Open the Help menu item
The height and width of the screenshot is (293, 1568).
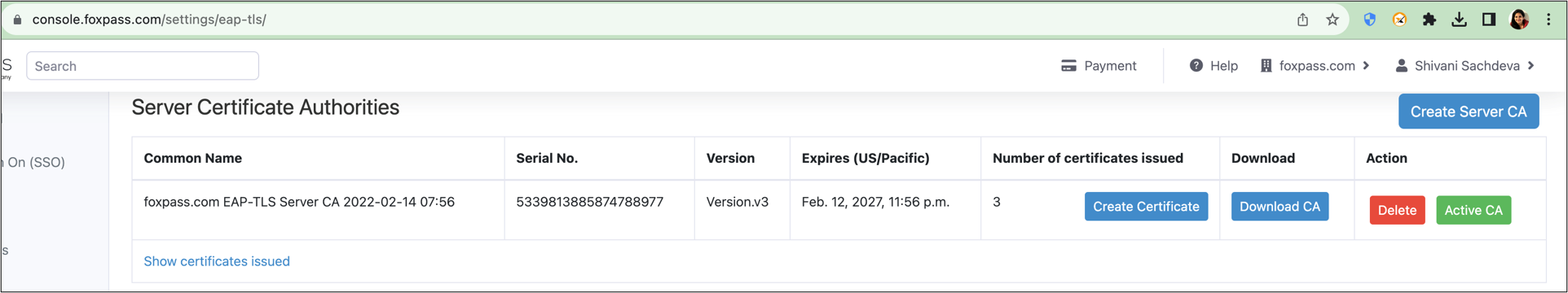(x=1213, y=66)
